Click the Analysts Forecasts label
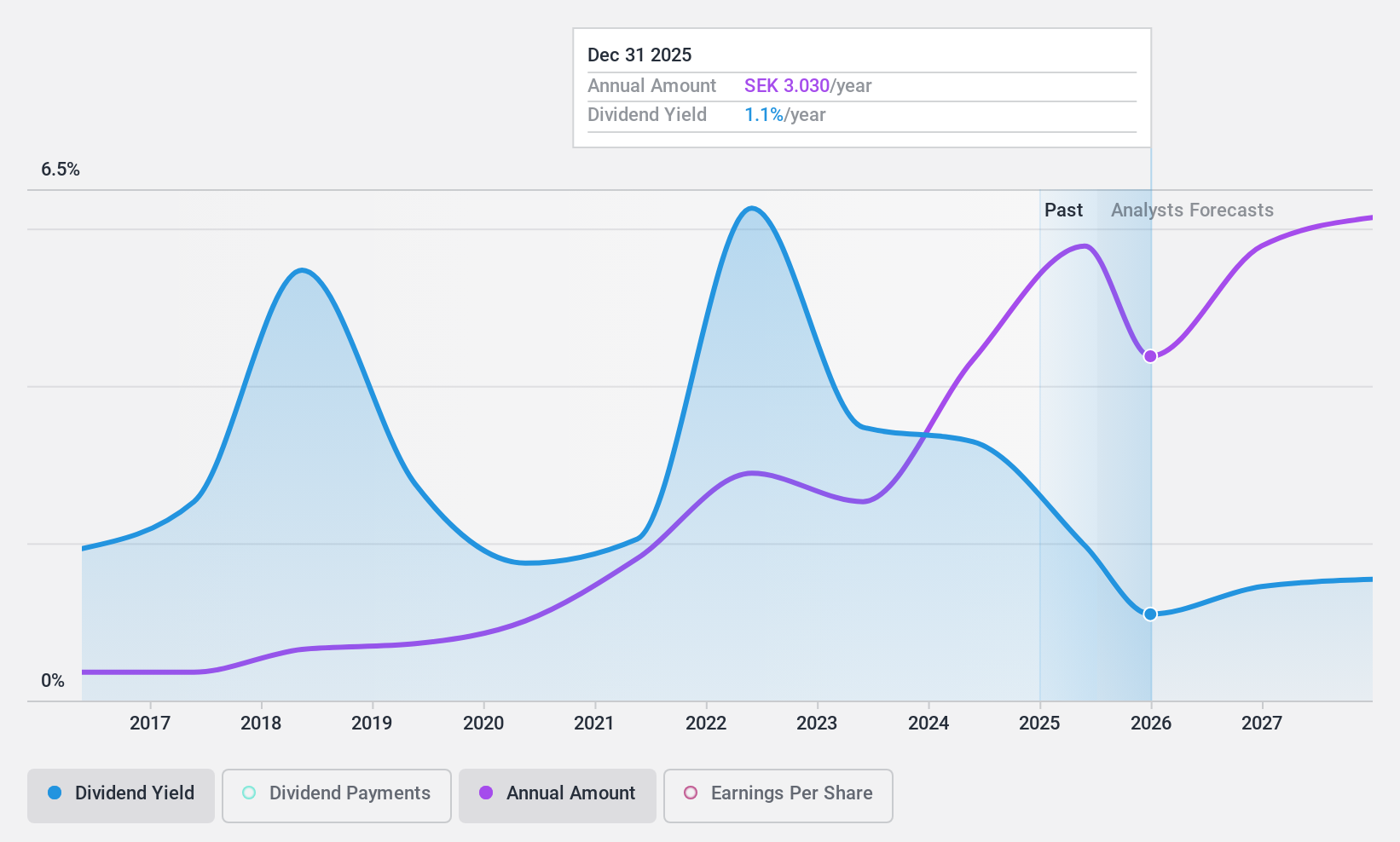The image size is (1400, 842). (1192, 210)
